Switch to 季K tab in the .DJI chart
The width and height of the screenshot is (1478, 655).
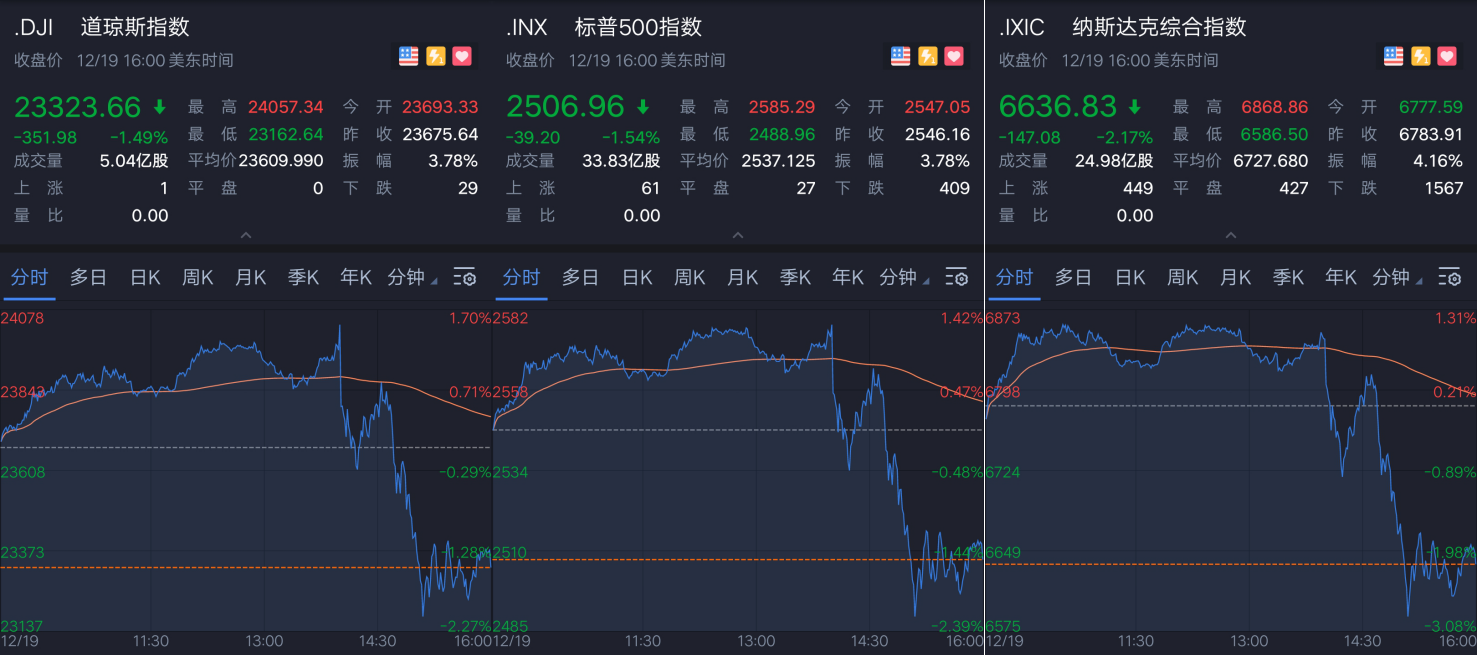(303, 277)
